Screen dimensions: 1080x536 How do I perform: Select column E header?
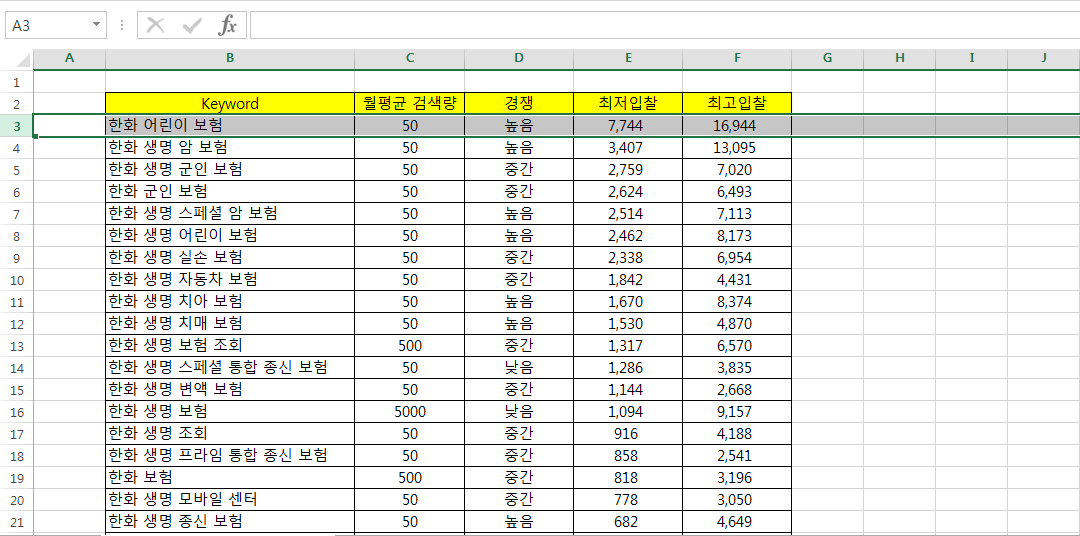pos(628,59)
